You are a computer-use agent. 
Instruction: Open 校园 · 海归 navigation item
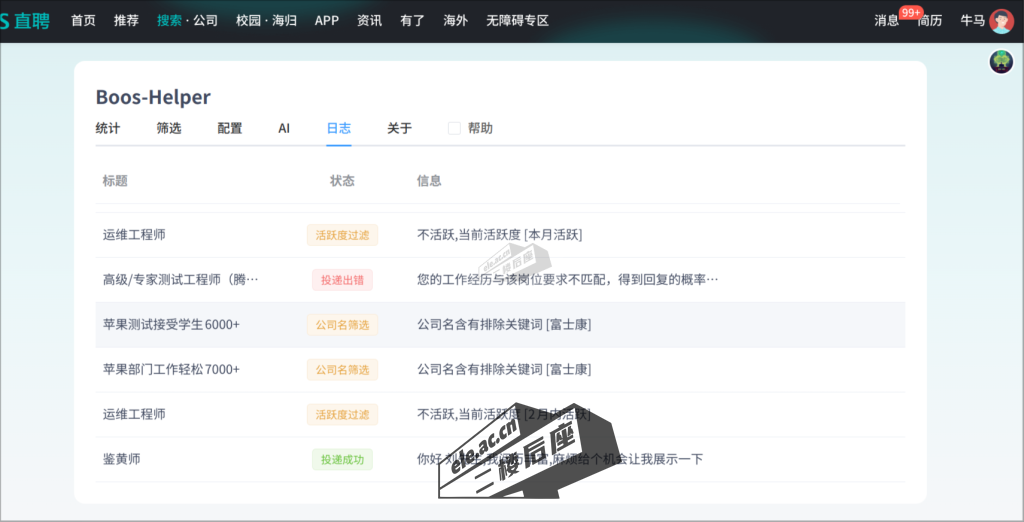point(266,21)
